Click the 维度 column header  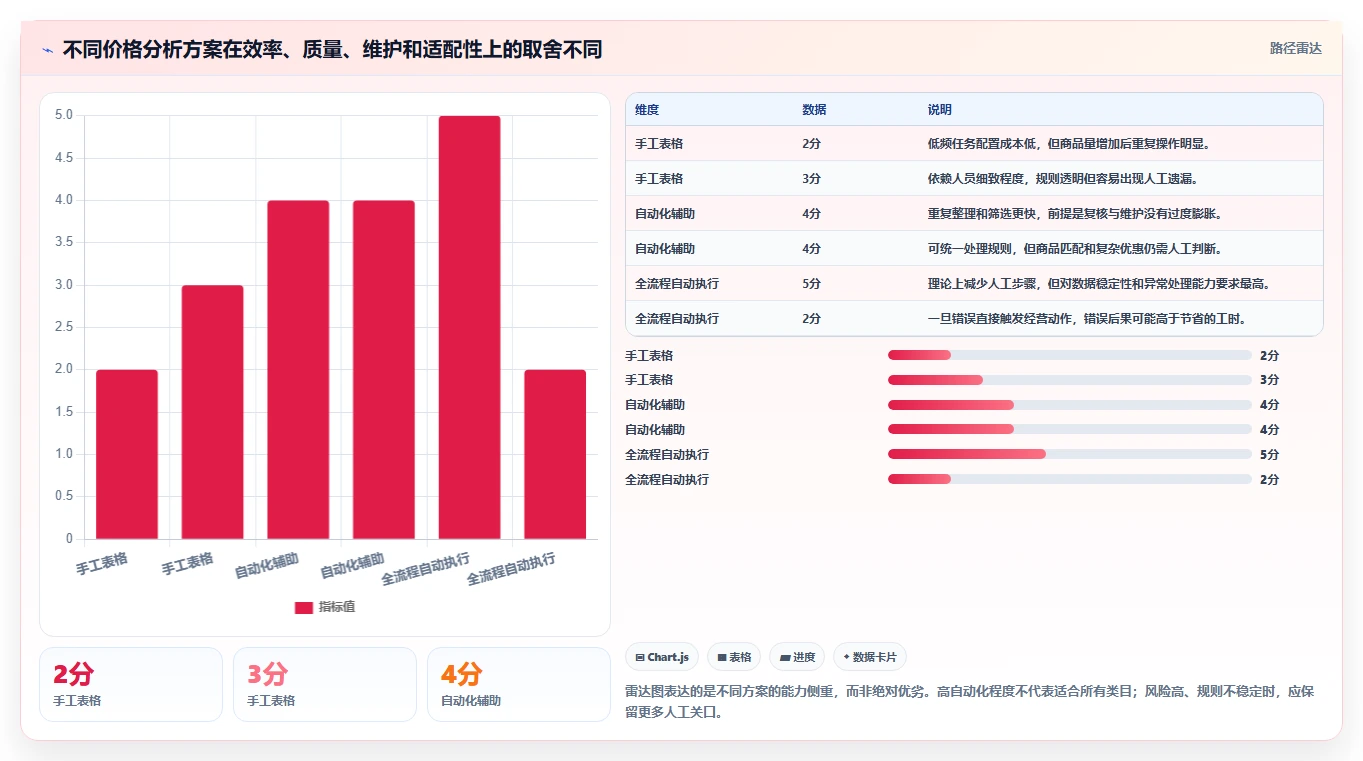tap(647, 110)
